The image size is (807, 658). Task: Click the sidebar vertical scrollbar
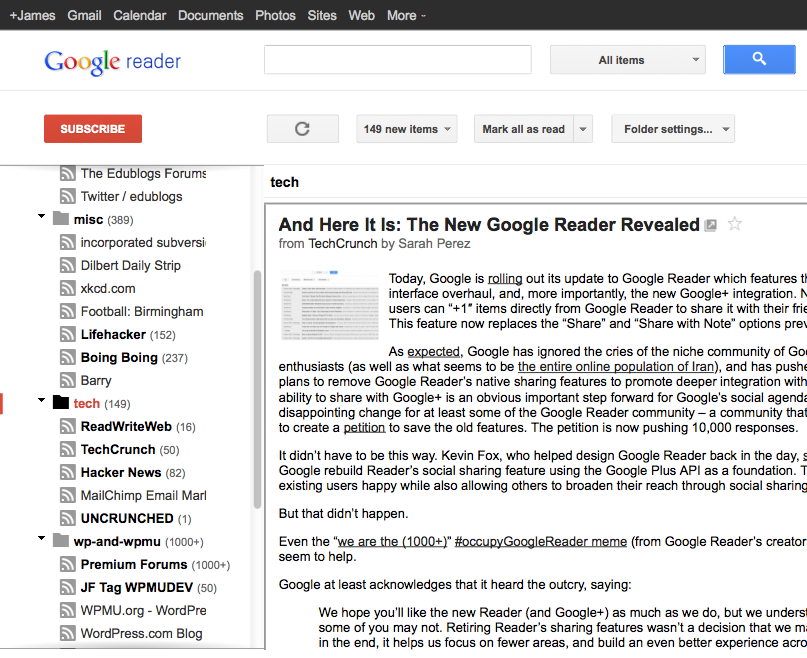tap(257, 390)
